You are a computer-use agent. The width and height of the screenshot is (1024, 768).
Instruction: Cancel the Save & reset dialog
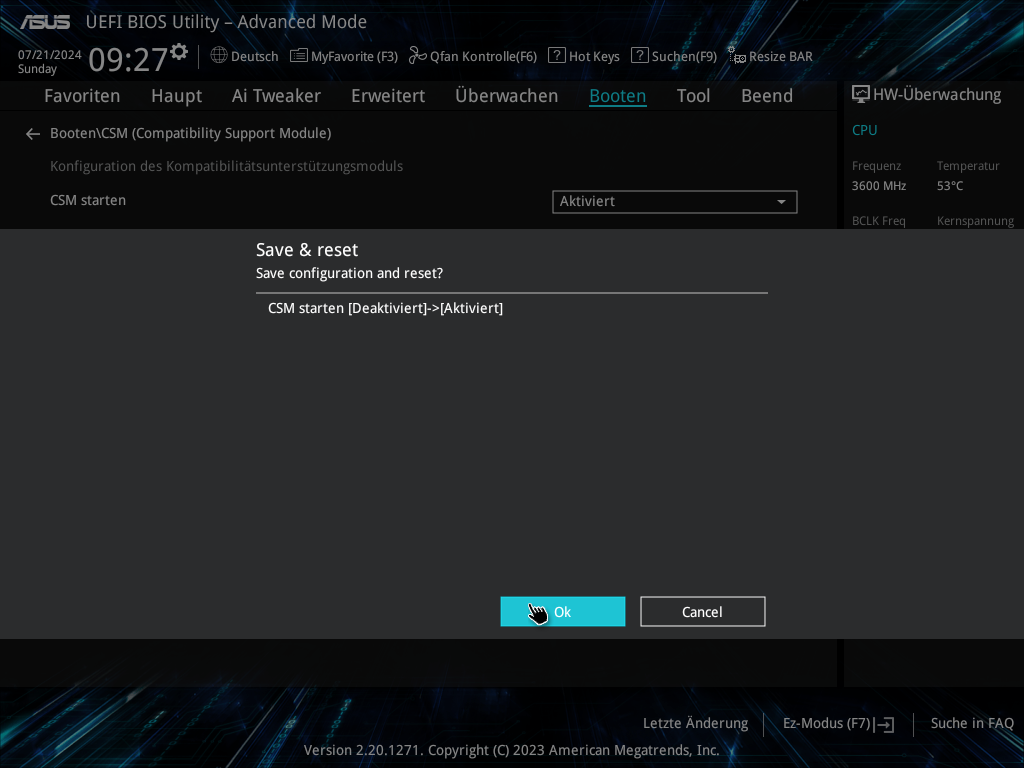[703, 611]
